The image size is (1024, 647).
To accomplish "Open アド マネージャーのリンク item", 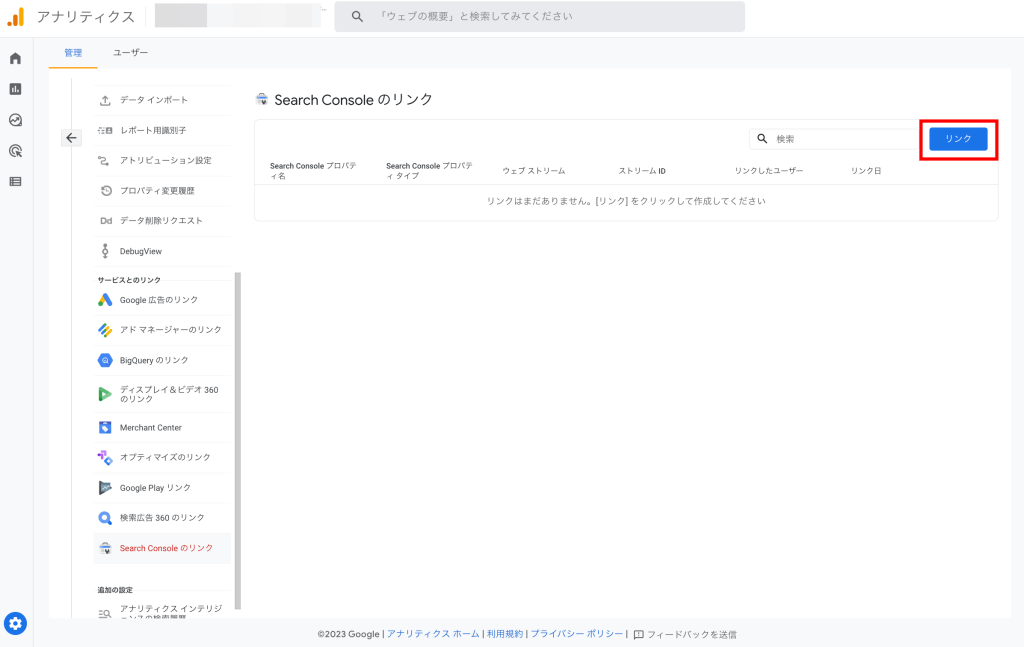I will [x=162, y=330].
